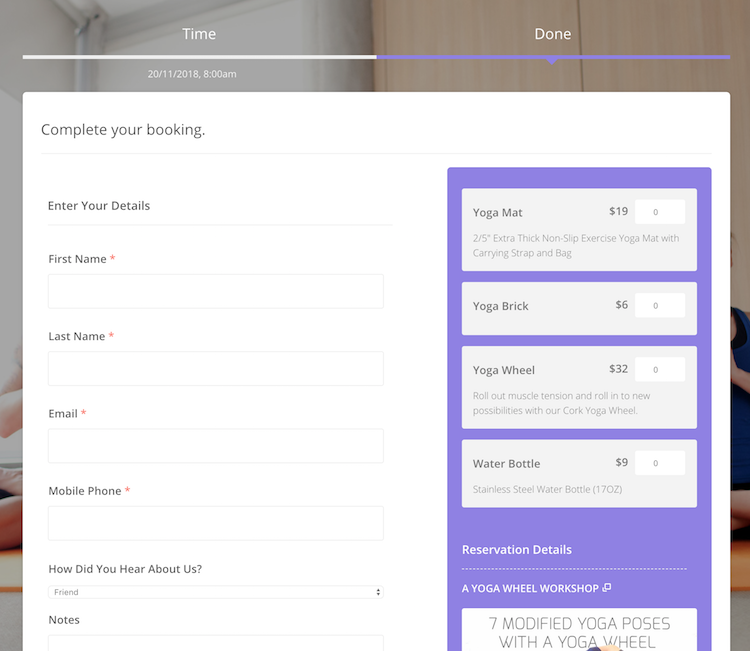750x651 pixels.
Task: Open the How Did You Hear dropdown
Action: click(x=216, y=592)
